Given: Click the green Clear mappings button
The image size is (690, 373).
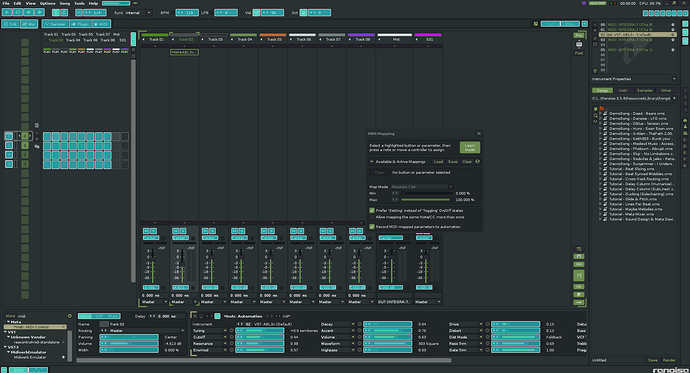Looking at the screenshot, I should coord(467,162).
